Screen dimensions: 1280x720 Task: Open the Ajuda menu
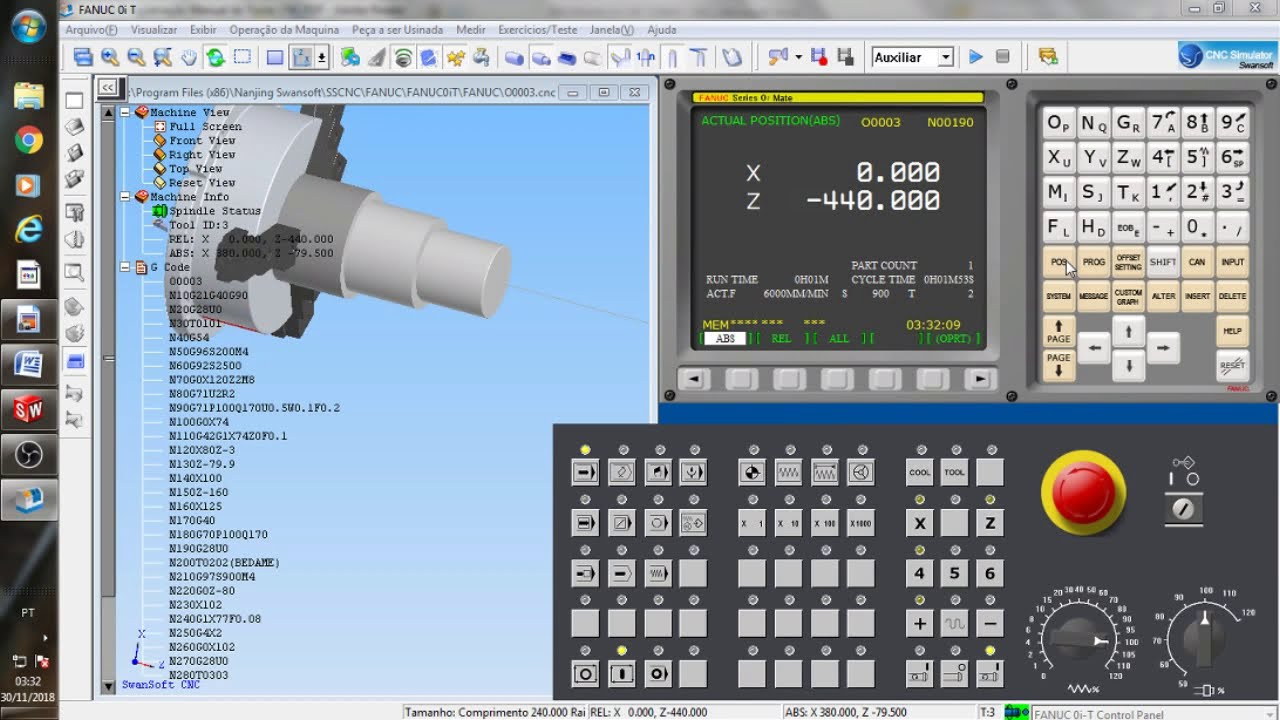coord(662,30)
